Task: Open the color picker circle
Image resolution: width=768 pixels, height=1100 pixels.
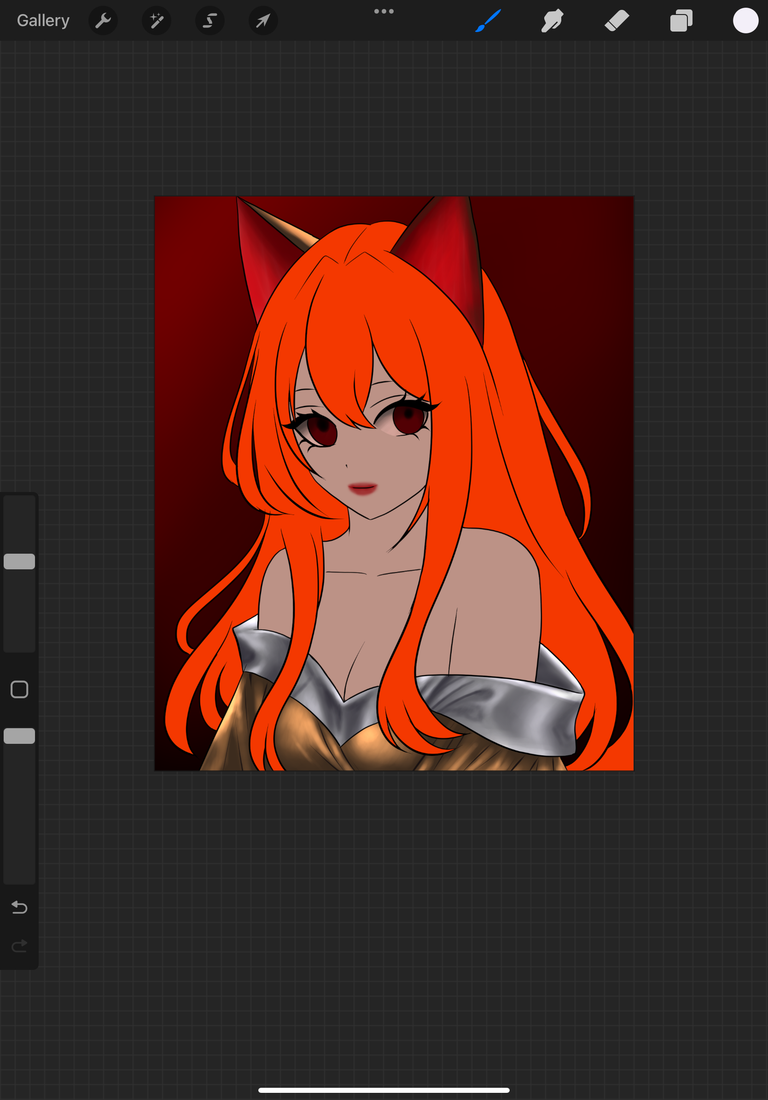Action: point(746,21)
